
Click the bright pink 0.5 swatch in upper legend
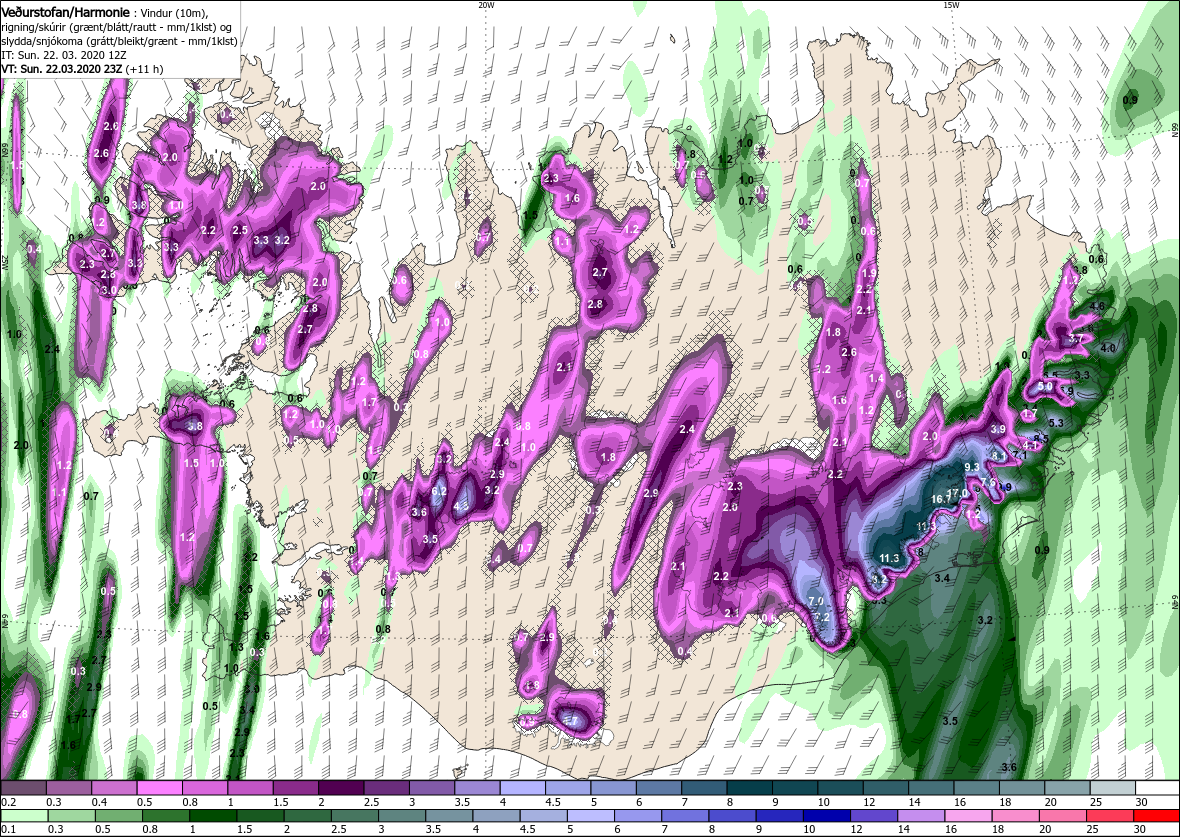click(x=160, y=788)
